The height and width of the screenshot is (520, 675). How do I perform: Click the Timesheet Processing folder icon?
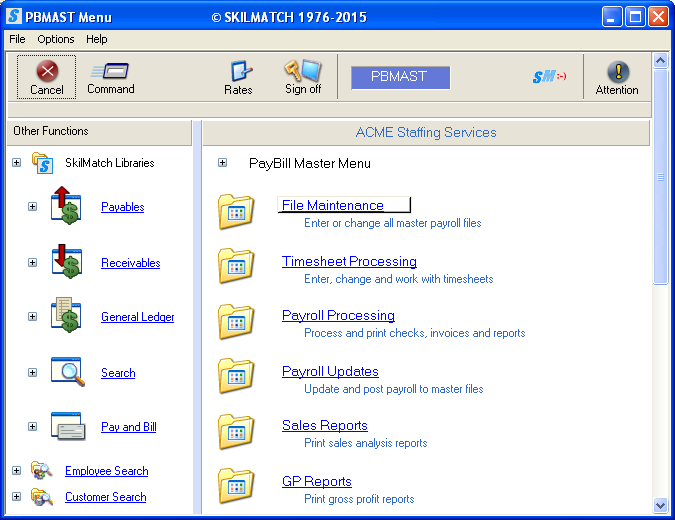(236, 266)
